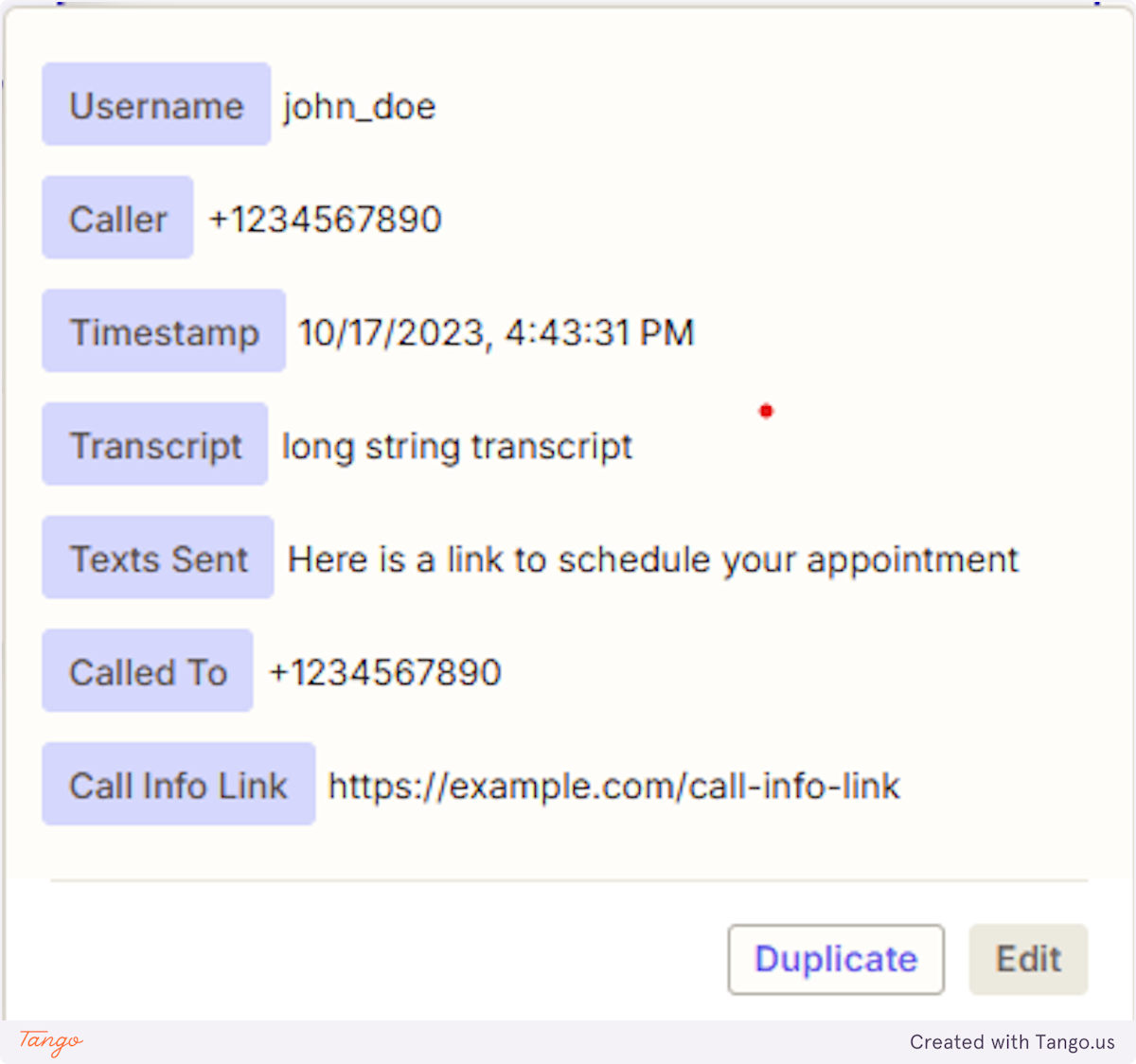This screenshot has height=1064, width=1136.
Task: Click the Timestamp field label
Action: click(163, 331)
